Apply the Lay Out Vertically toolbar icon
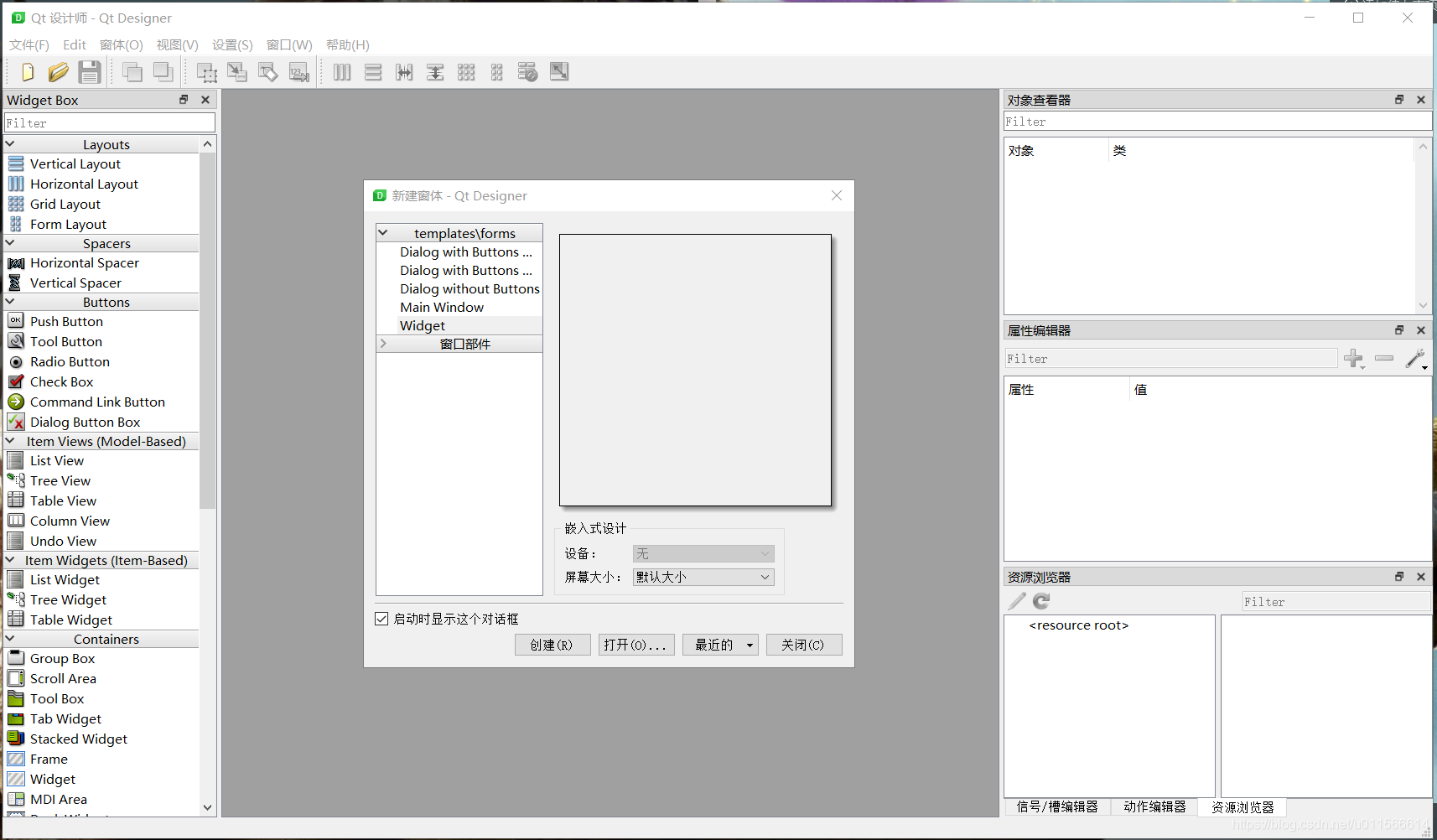This screenshot has height=840, width=1437. tap(373, 72)
